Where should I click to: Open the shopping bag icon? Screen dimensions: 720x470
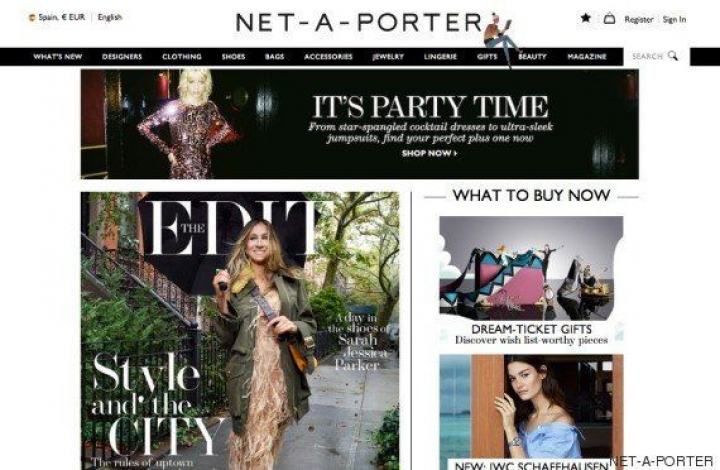609,18
